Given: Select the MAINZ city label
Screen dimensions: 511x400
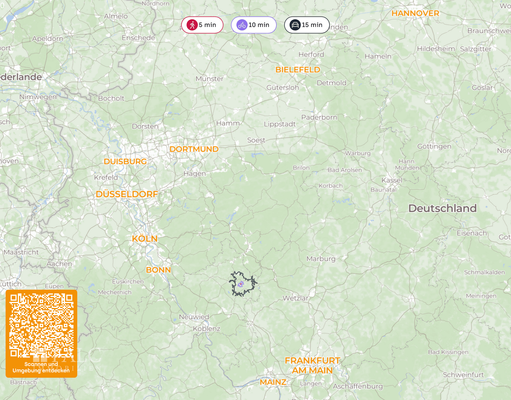Looking at the screenshot, I should (273, 382).
